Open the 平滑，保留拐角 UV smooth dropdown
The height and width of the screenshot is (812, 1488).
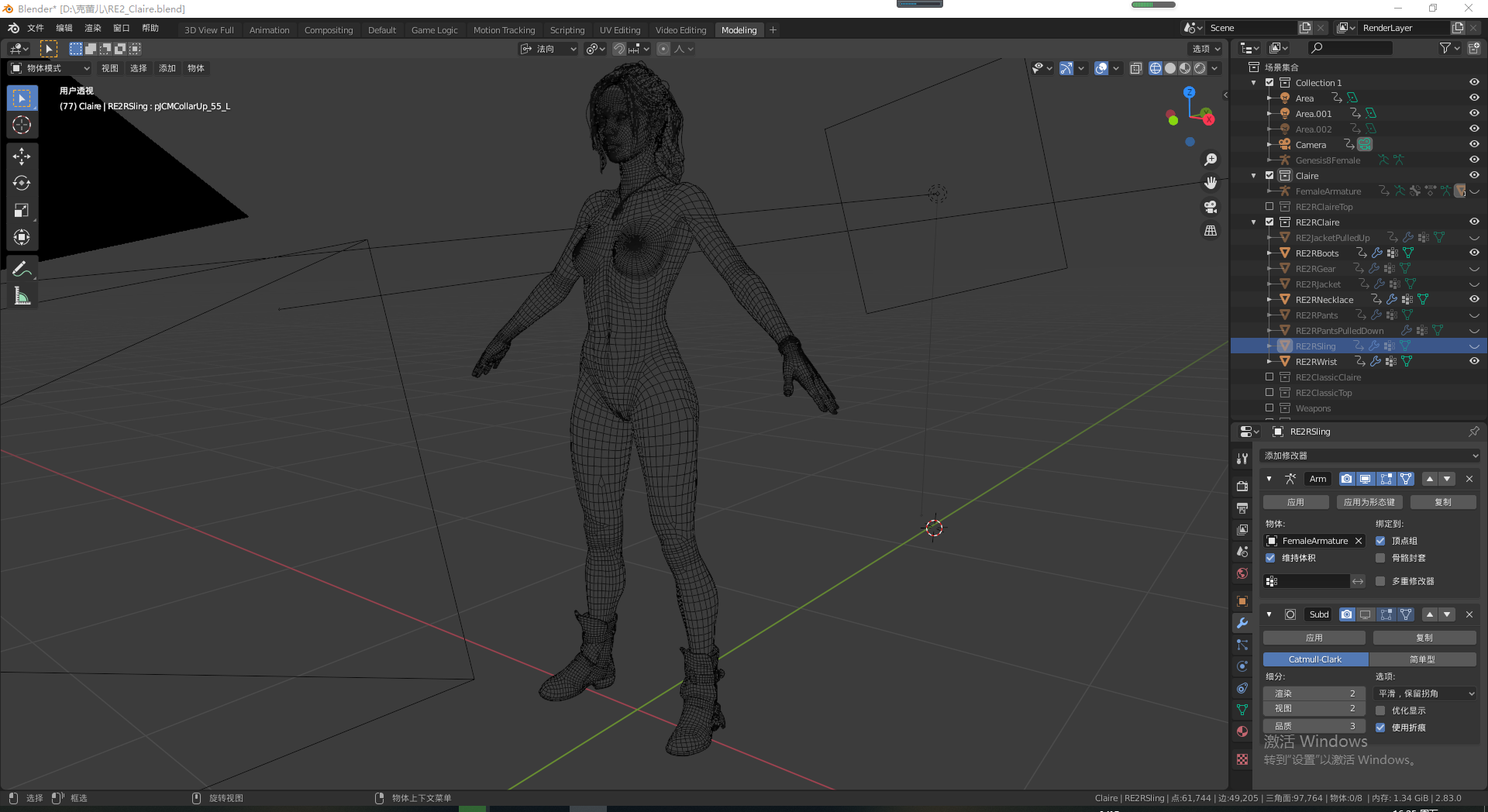(x=1424, y=693)
